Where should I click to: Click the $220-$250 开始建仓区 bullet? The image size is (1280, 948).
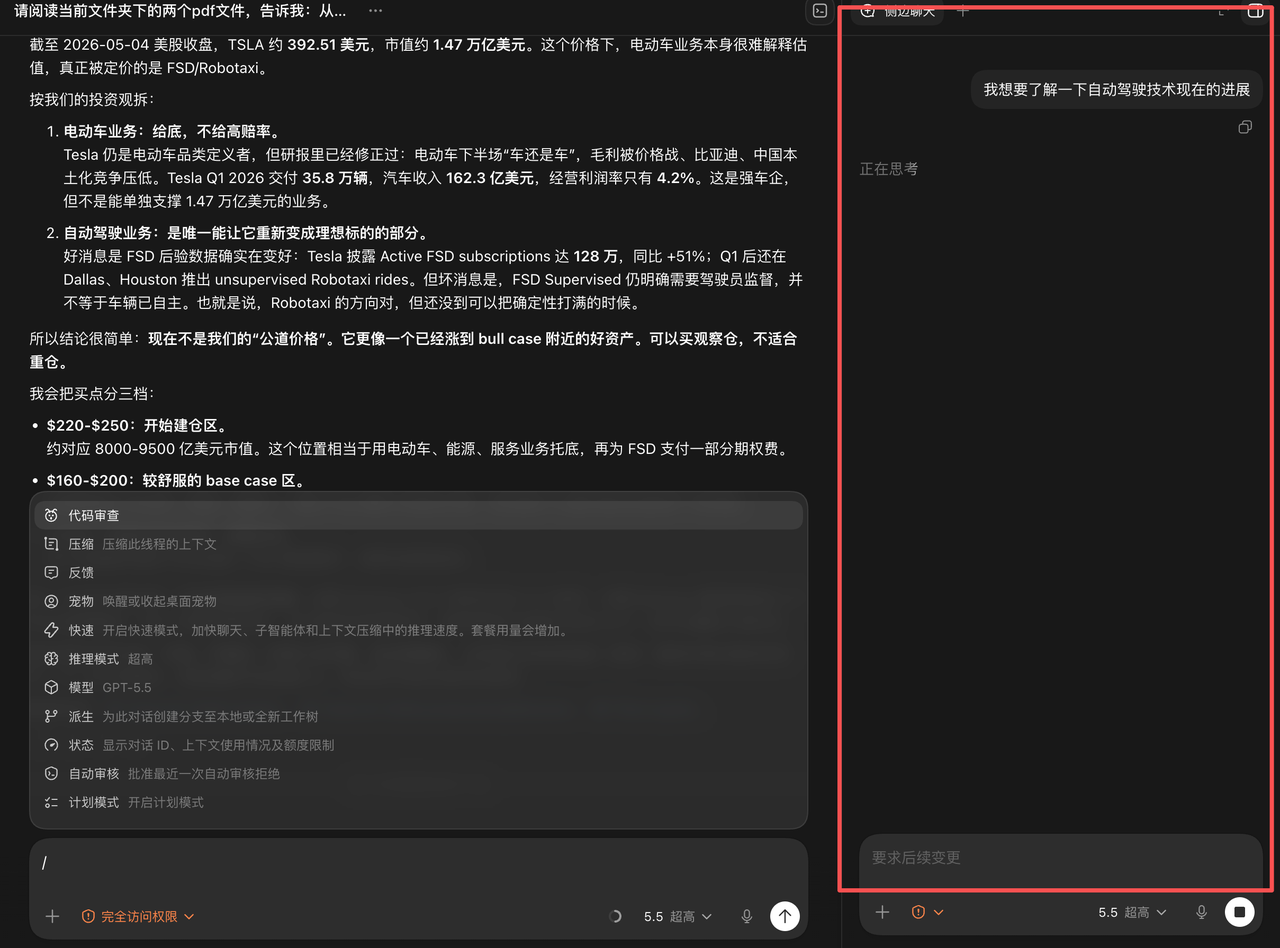[137, 425]
